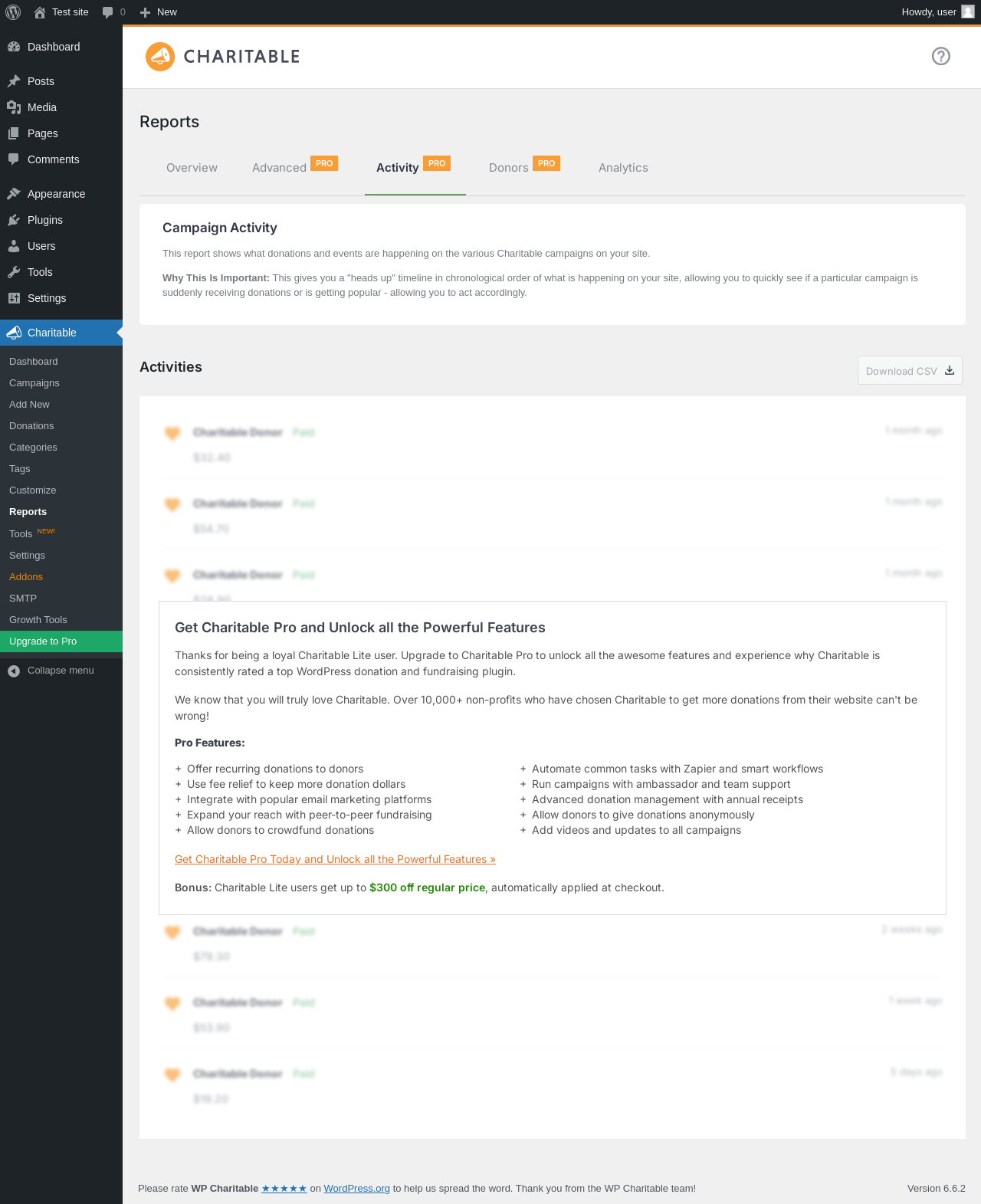This screenshot has width=981, height=1204.
Task: Open the comments bubble icon in admin bar
Action: point(107,12)
